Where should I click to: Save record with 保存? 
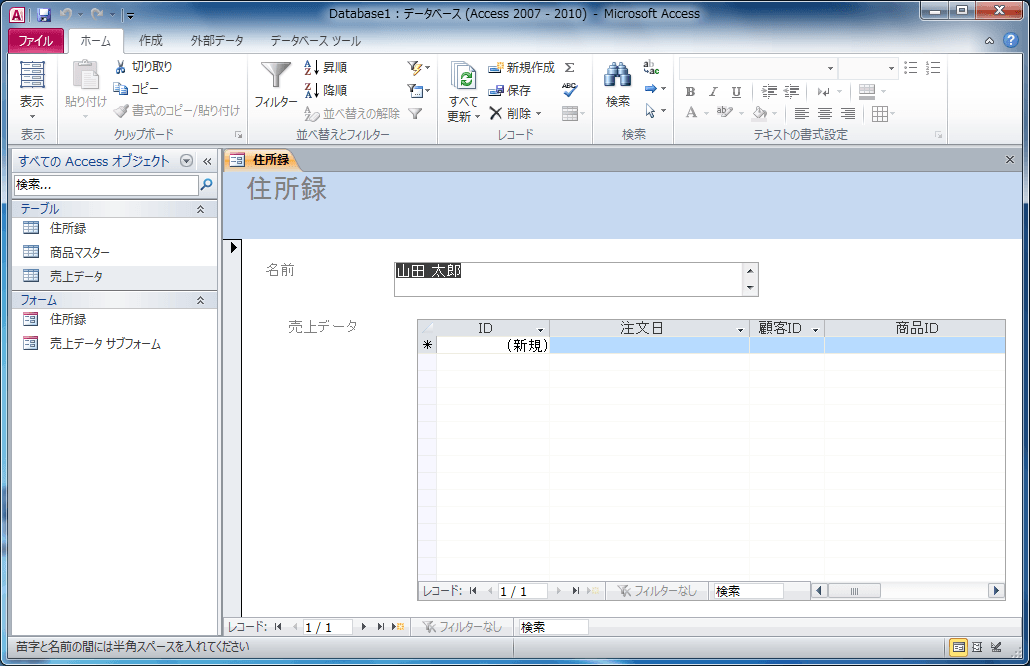coord(509,90)
